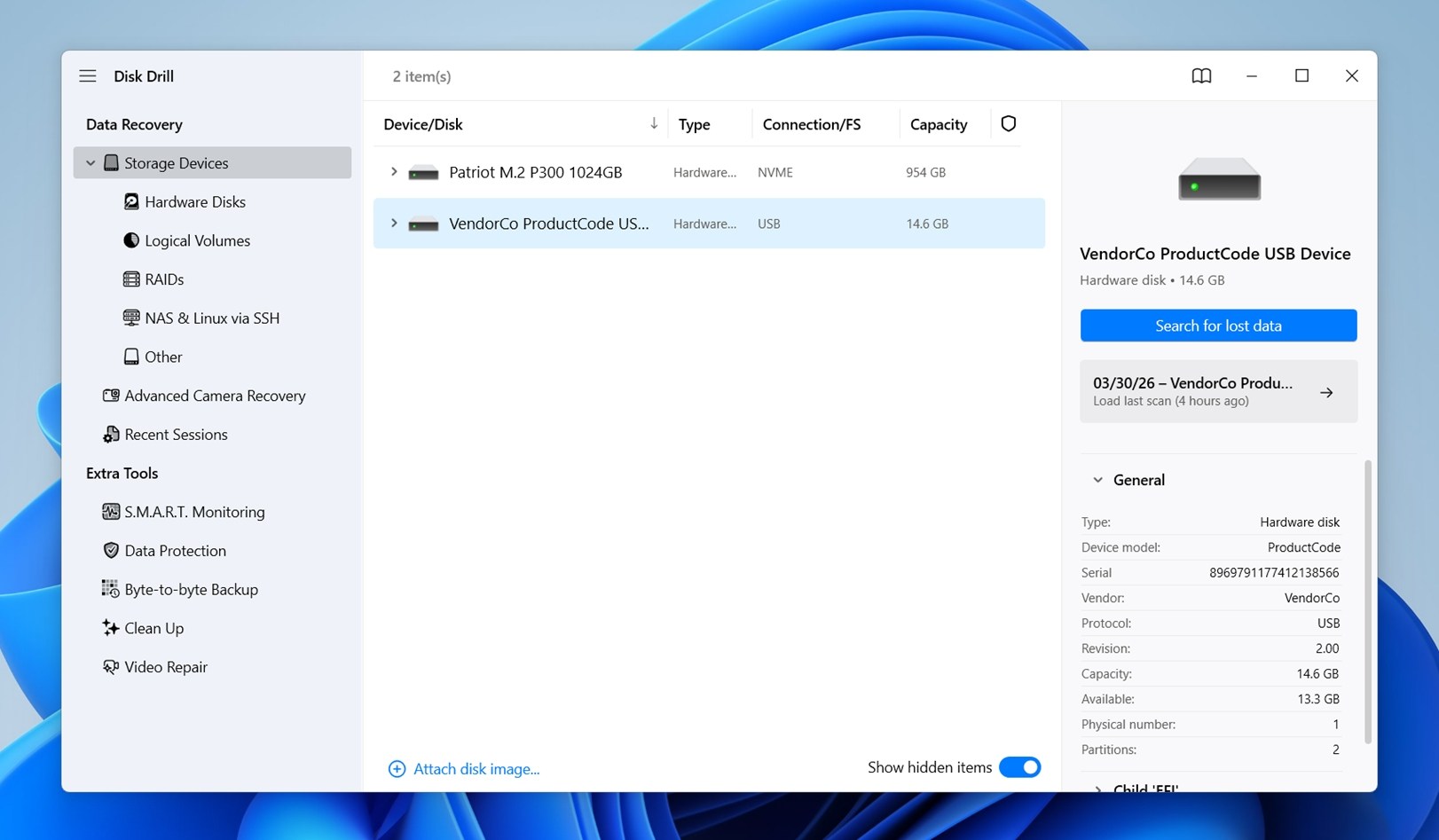This screenshot has width=1439, height=840.
Task: Toggle the Show hidden items switch
Action: (1019, 767)
